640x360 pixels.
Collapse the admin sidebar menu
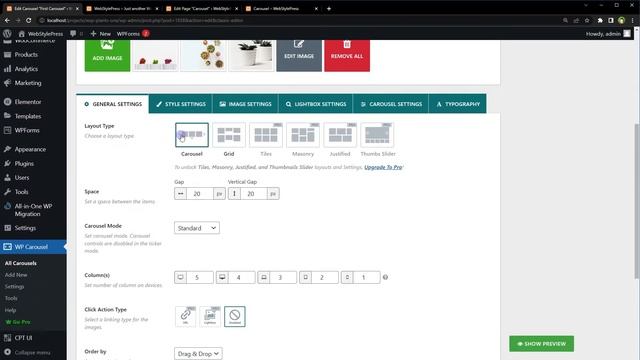(x=27, y=352)
